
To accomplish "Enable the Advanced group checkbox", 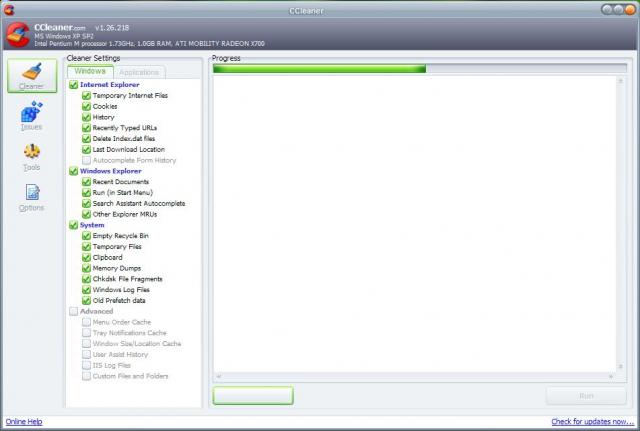I will 73,311.
